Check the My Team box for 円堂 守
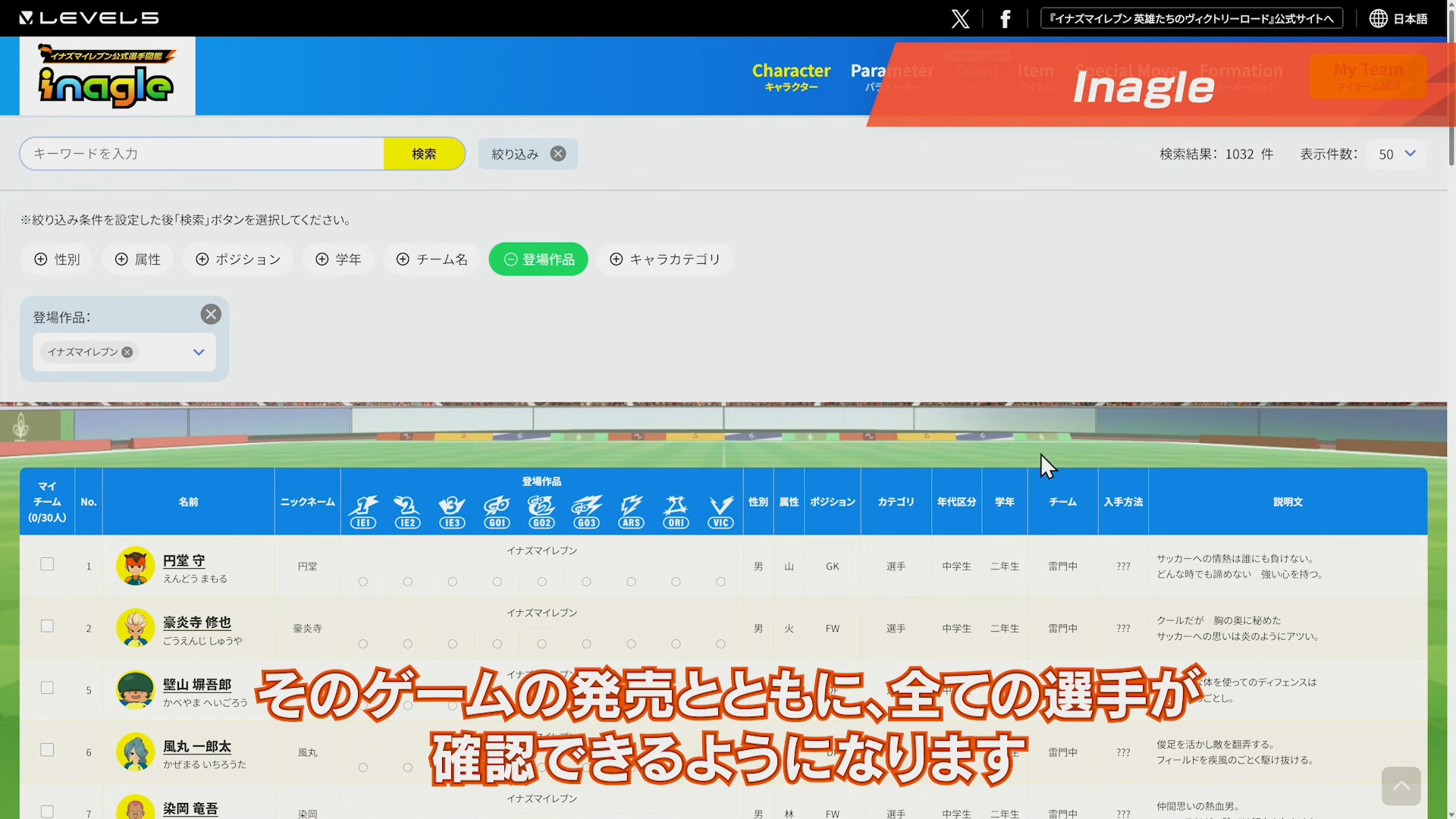The height and width of the screenshot is (819, 1456). 47,564
